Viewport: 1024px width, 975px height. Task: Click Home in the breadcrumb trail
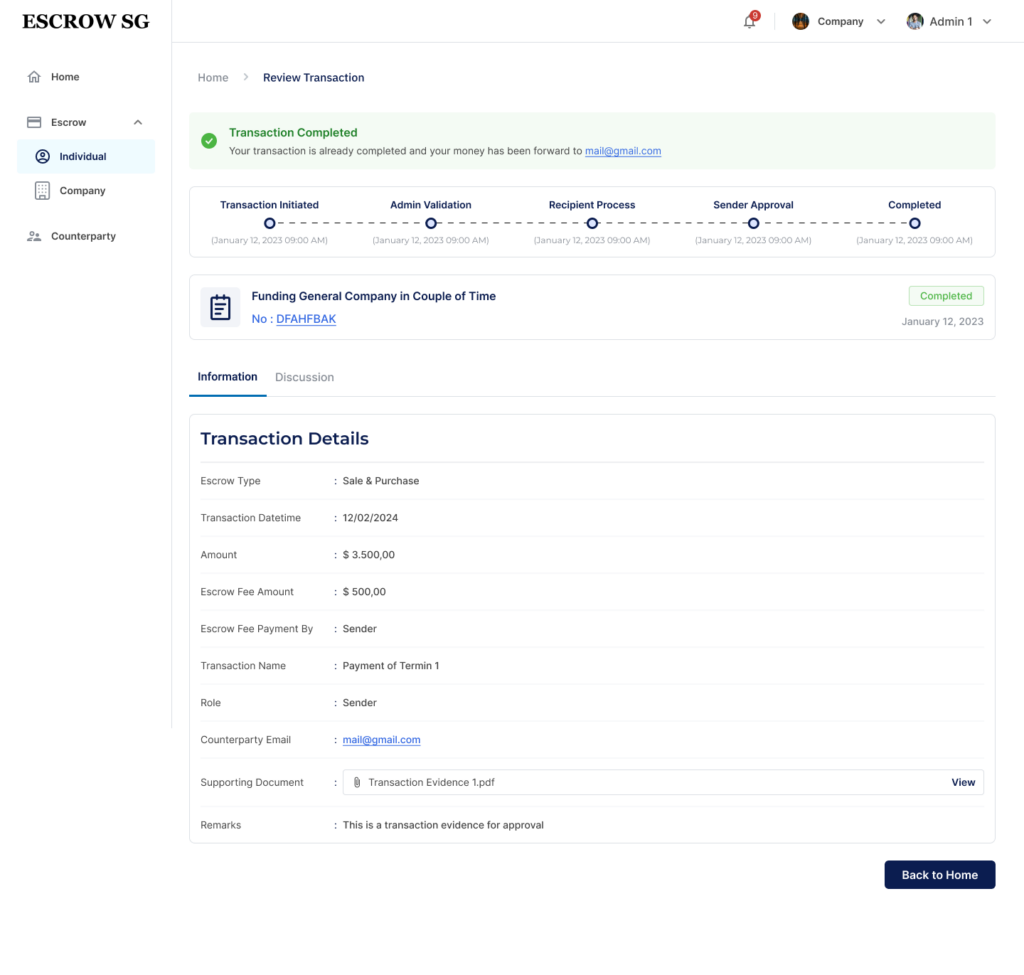tap(213, 77)
